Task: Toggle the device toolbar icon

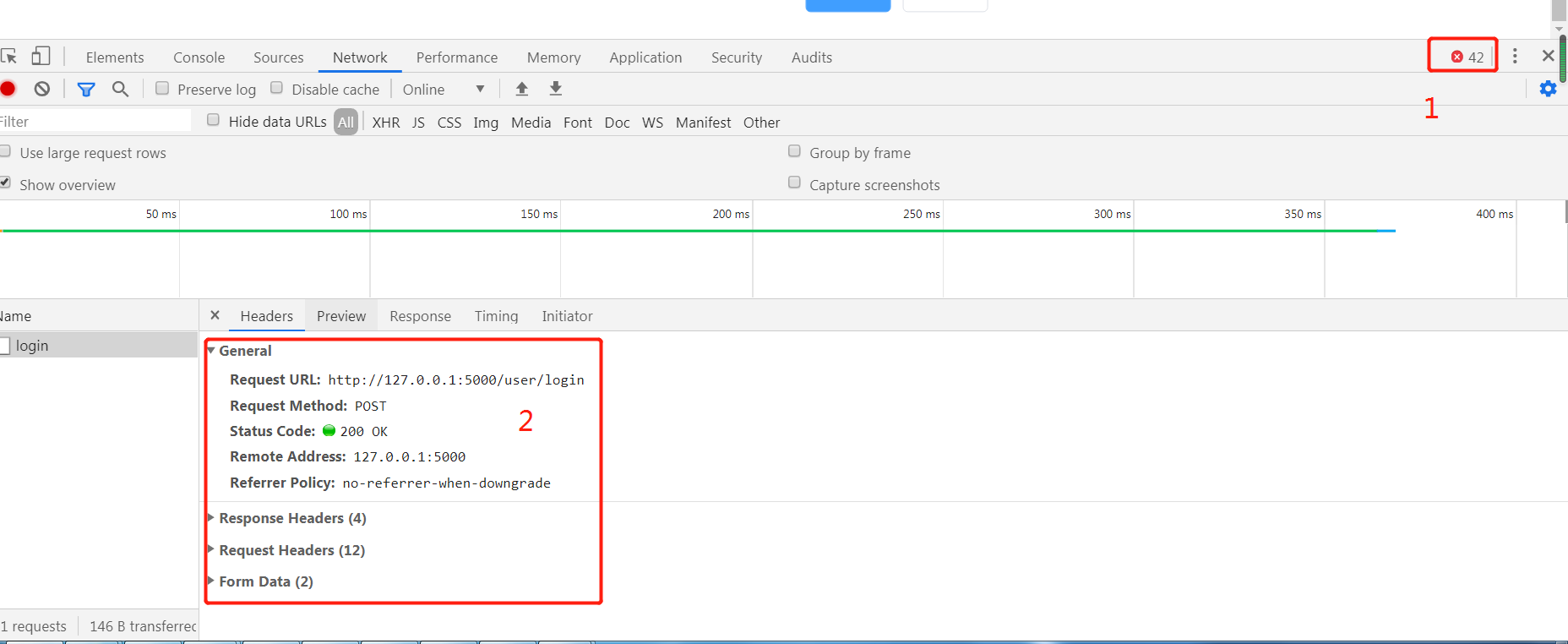Action: click(41, 56)
